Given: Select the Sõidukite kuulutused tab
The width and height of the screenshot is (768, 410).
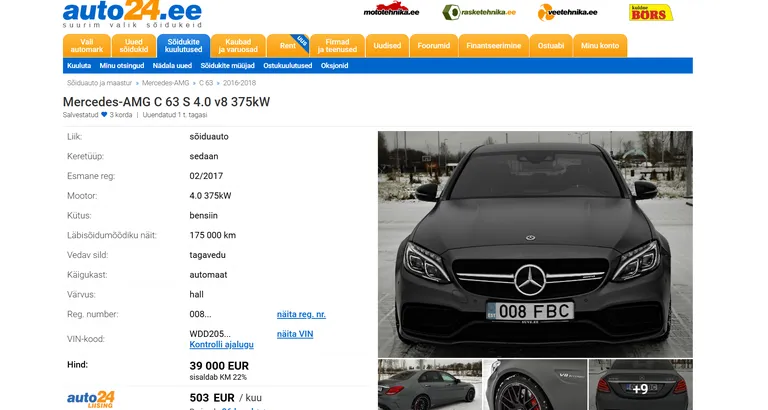Looking at the screenshot, I should [x=183, y=46].
